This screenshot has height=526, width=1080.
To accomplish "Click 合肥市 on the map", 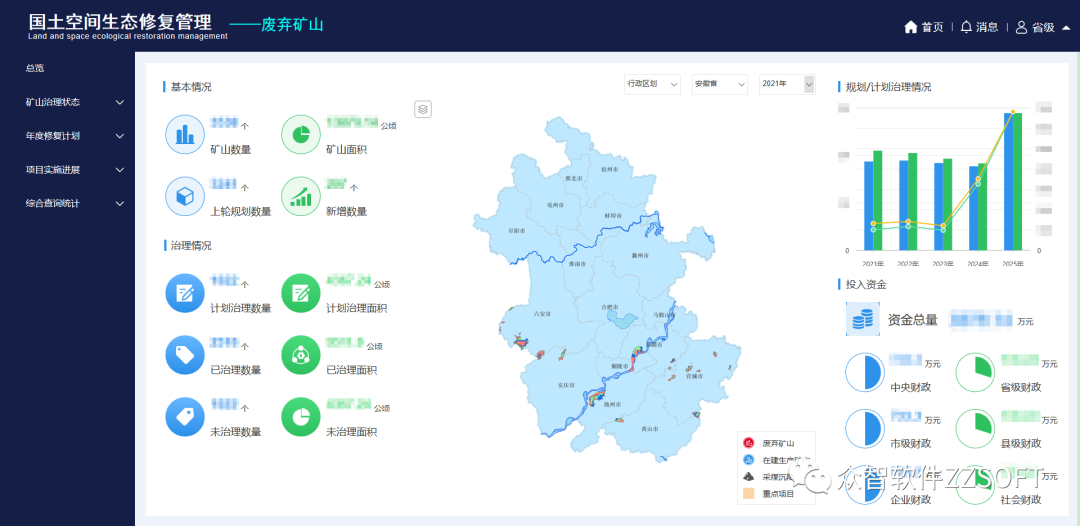I will (x=609, y=307).
